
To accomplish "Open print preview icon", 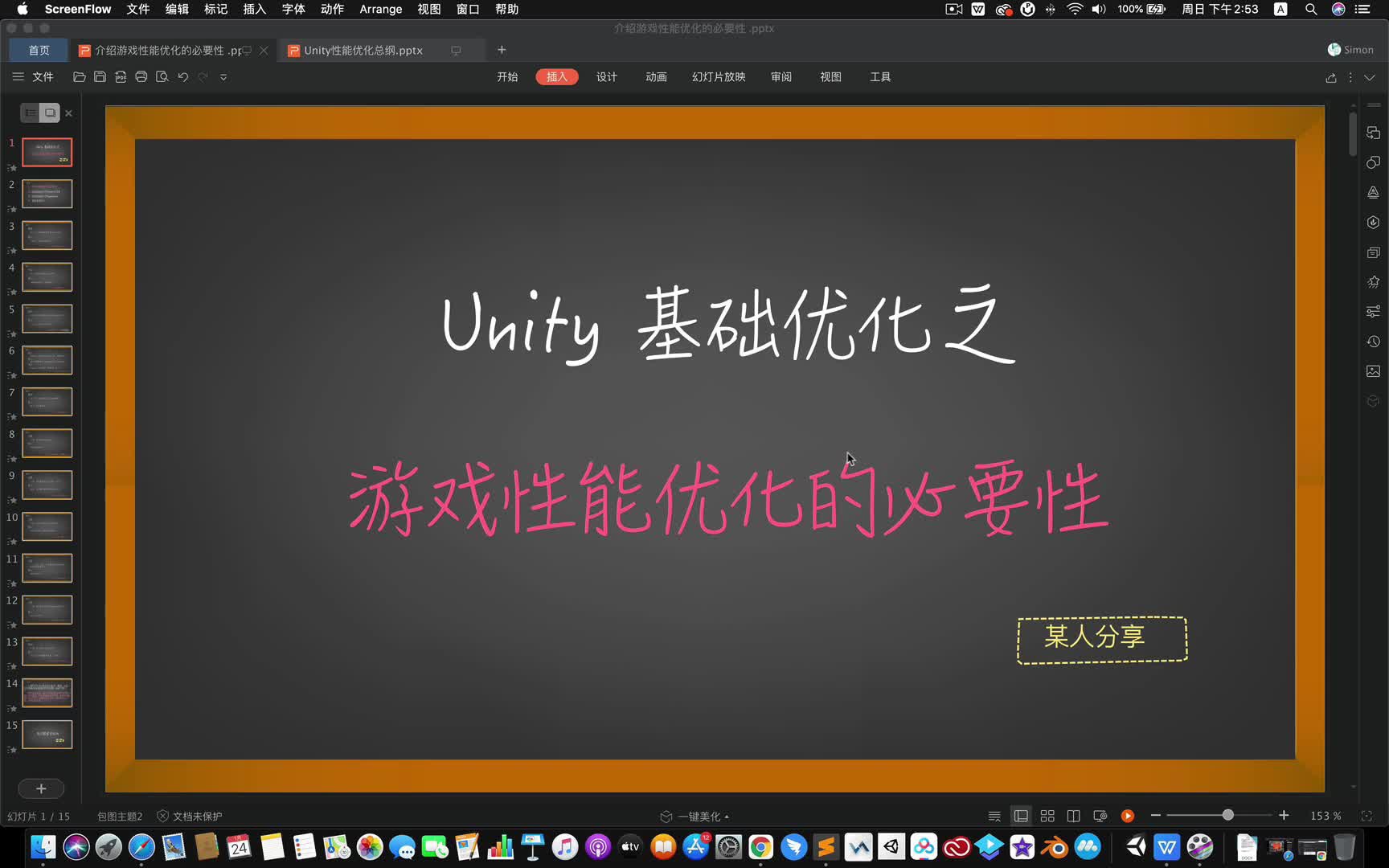I will click(x=162, y=77).
